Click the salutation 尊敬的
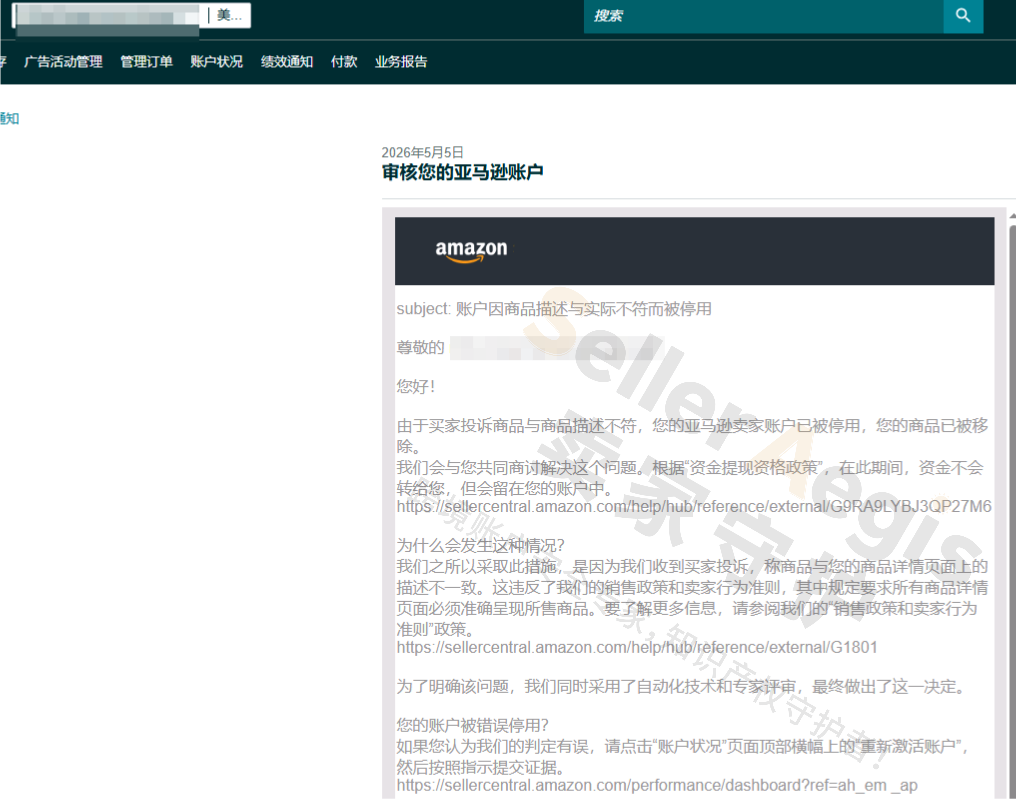1017x800 pixels. 420,348
